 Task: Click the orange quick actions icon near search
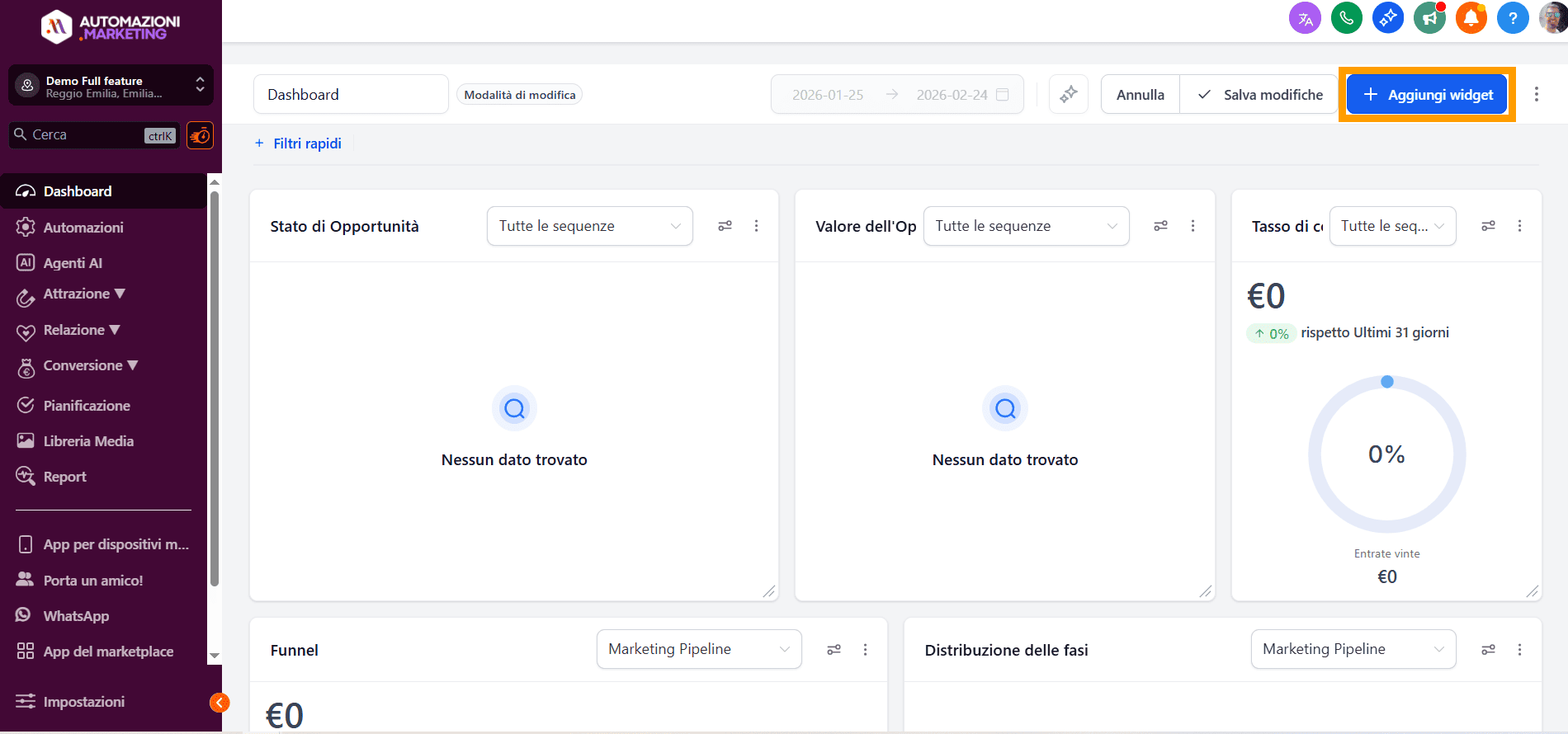click(200, 135)
